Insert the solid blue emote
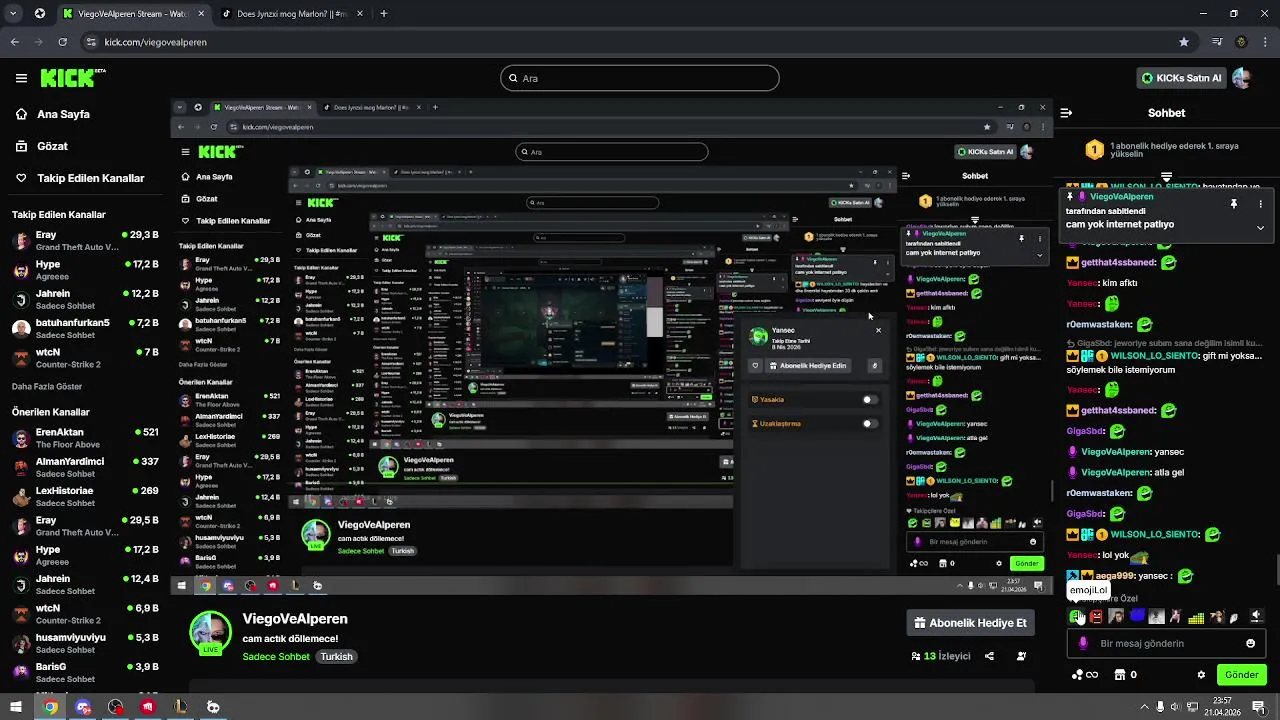This screenshot has width=1280, height=720. click(1137, 616)
